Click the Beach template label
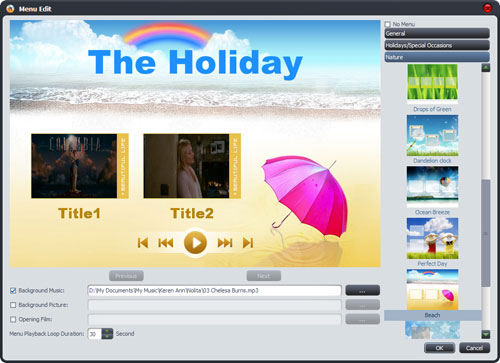Screen dimensions: 500x363 (432, 315)
